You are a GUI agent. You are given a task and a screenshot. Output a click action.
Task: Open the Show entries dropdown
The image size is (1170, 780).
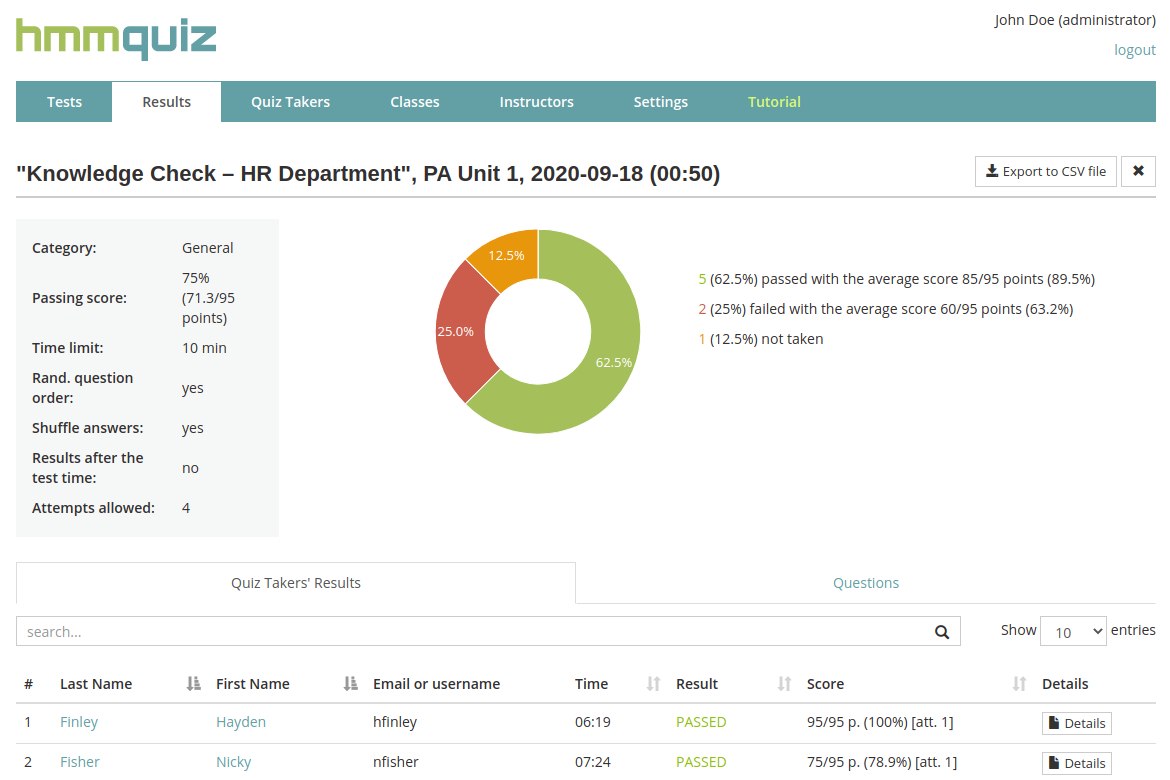(1073, 632)
